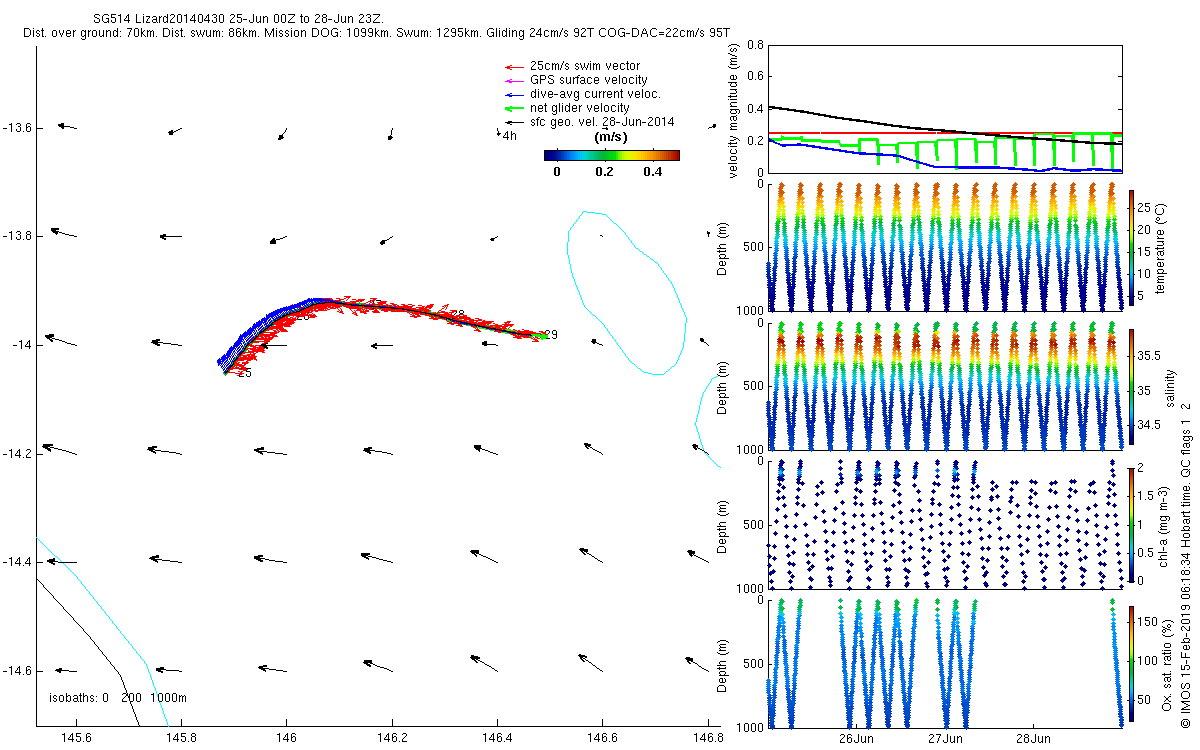
Task: Click the '150' oxygen colorbar tick
Action: click(1148, 622)
